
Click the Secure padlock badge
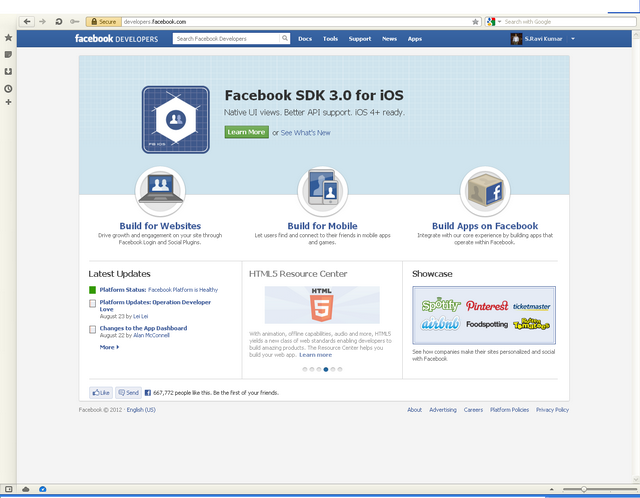point(104,22)
